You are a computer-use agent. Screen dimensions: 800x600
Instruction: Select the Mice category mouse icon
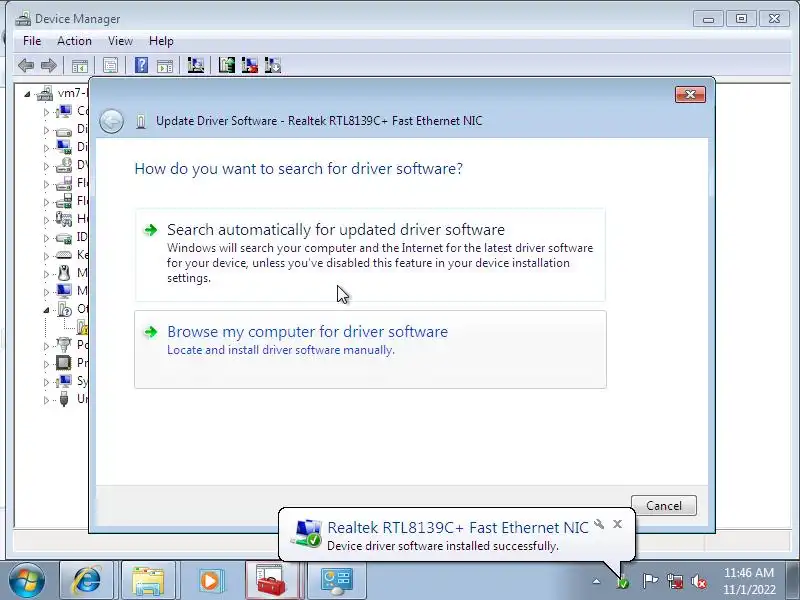point(64,273)
